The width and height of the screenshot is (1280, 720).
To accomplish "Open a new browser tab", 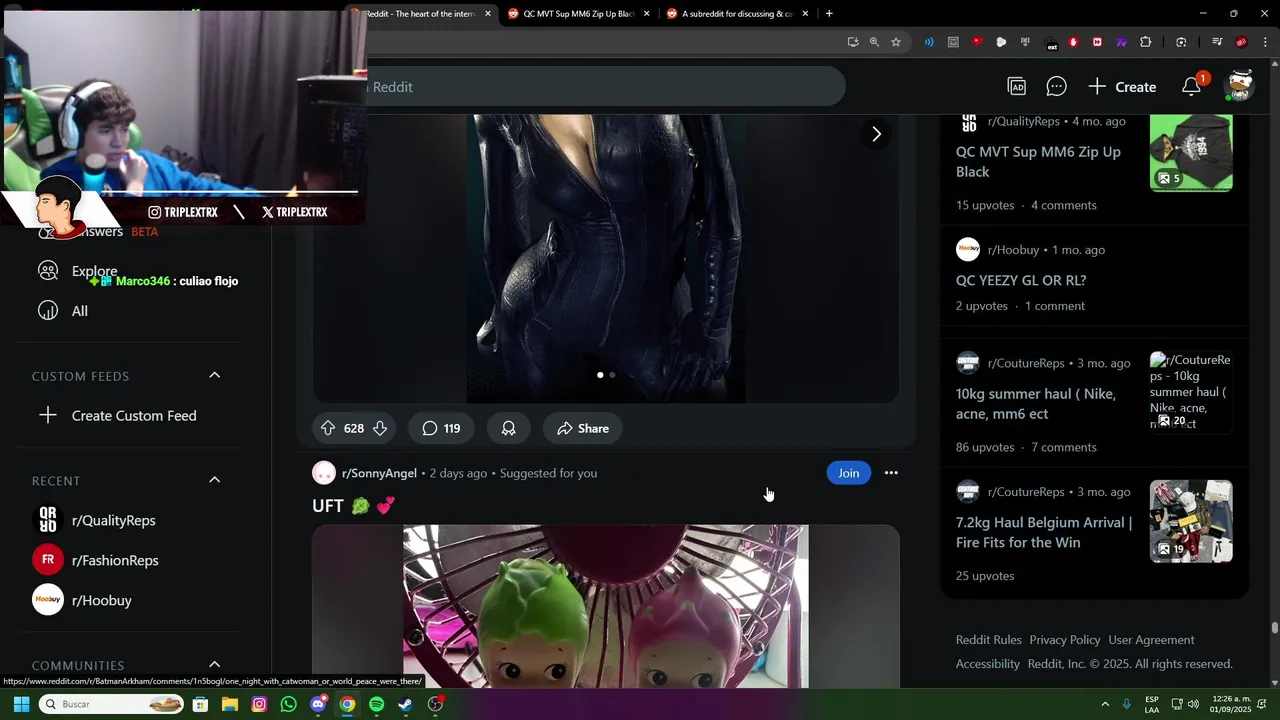I will (829, 14).
